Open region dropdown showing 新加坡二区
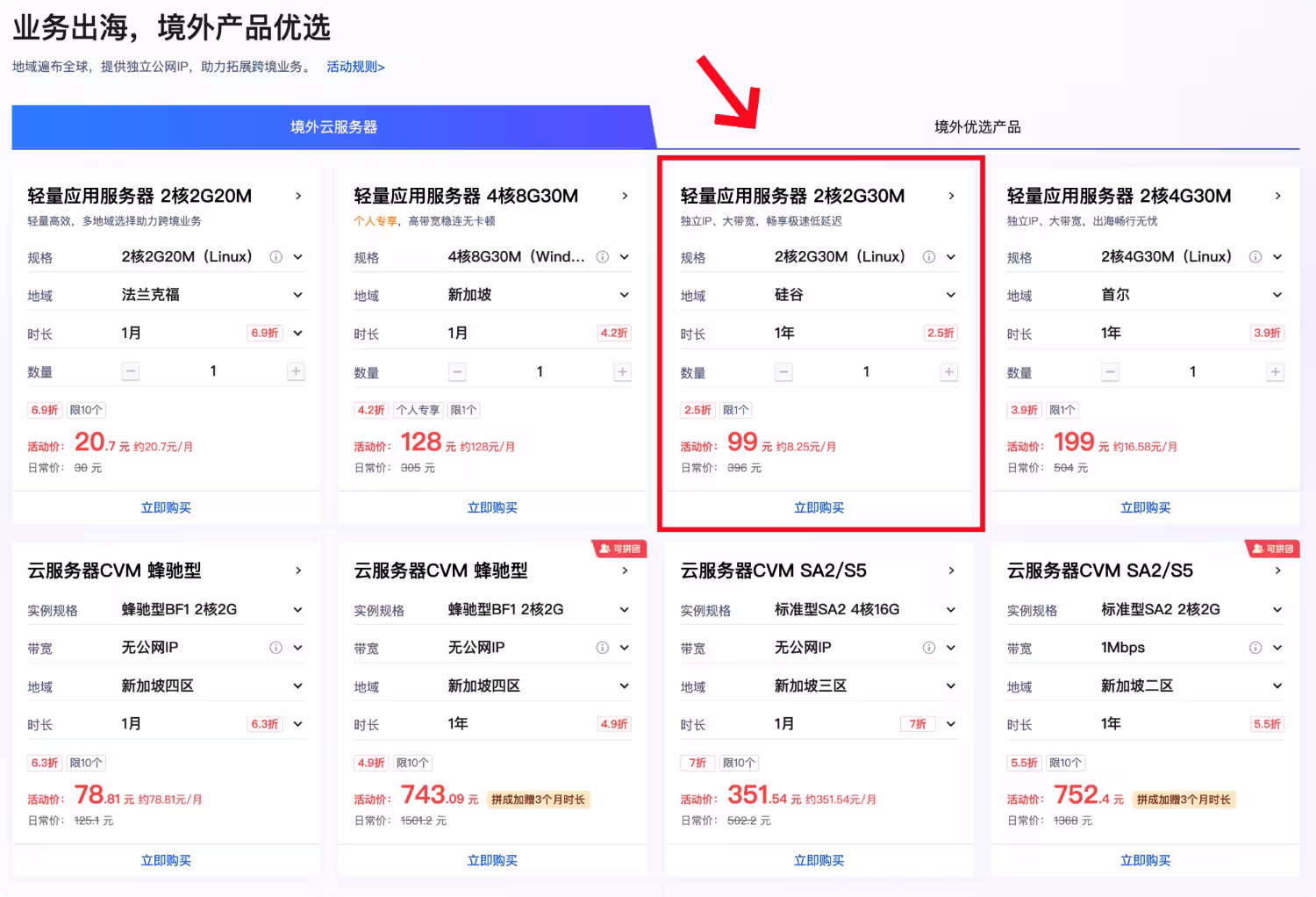This screenshot has width=1316, height=897. click(x=1191, y=685)
